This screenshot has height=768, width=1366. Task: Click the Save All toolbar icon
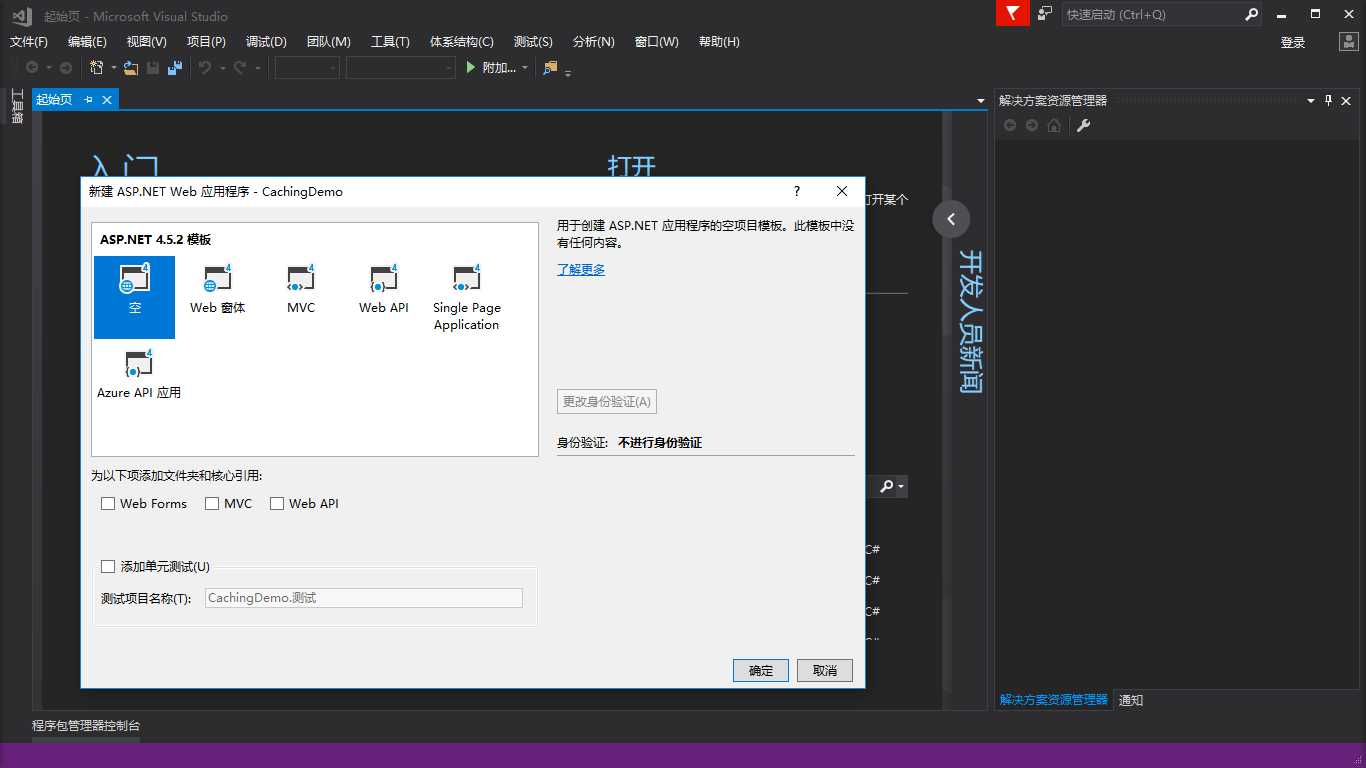click(175, 68)
